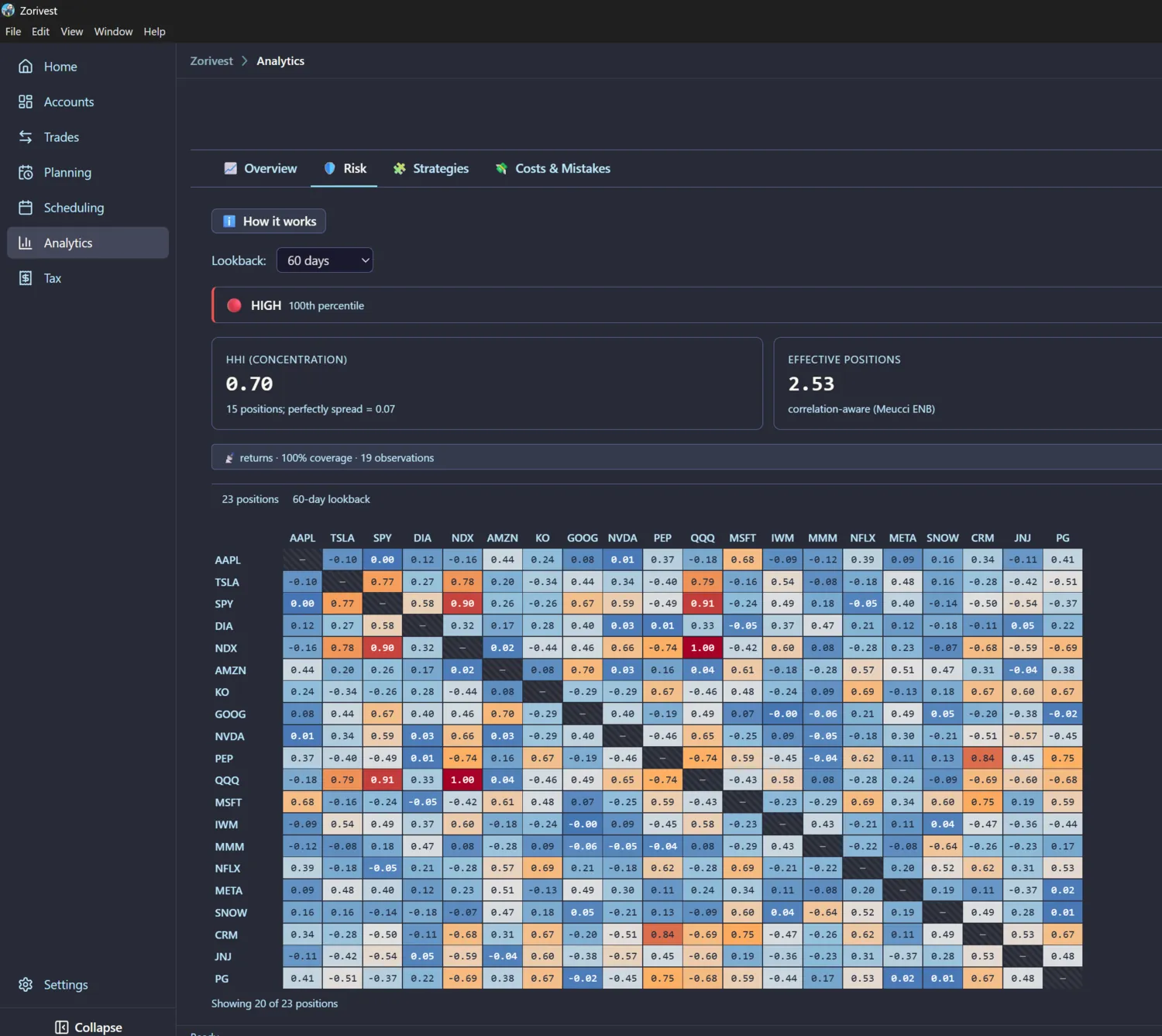This screenshot has height=1036, width=1162.
Task: Click the returns coverage icon
Action: [x=229, y=458]
